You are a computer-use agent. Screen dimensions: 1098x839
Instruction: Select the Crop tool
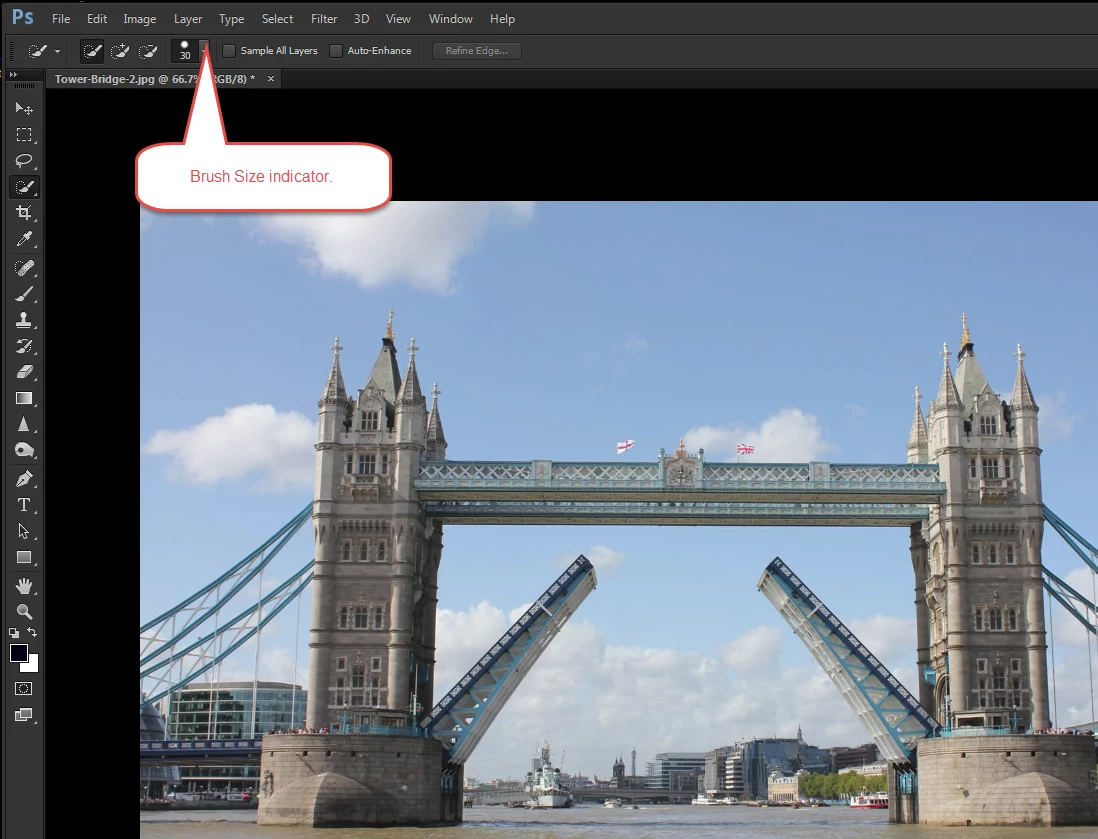(x=24, y=213)
